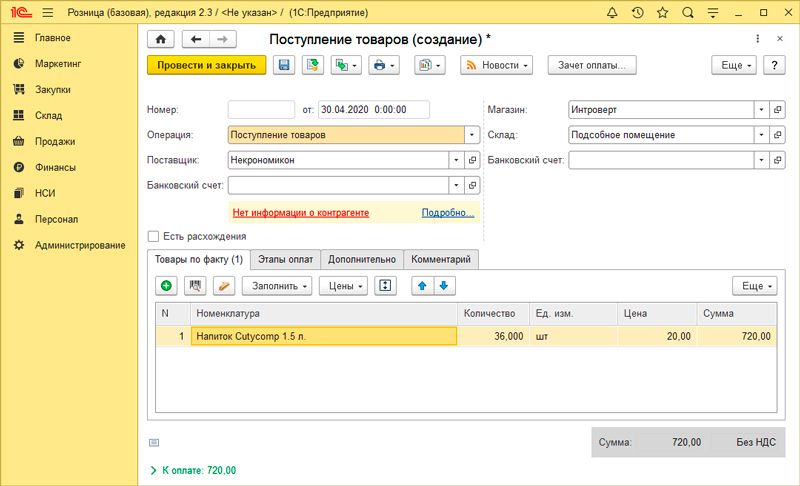Open Закупки section
Screen dimensions: 800x486
53,90
